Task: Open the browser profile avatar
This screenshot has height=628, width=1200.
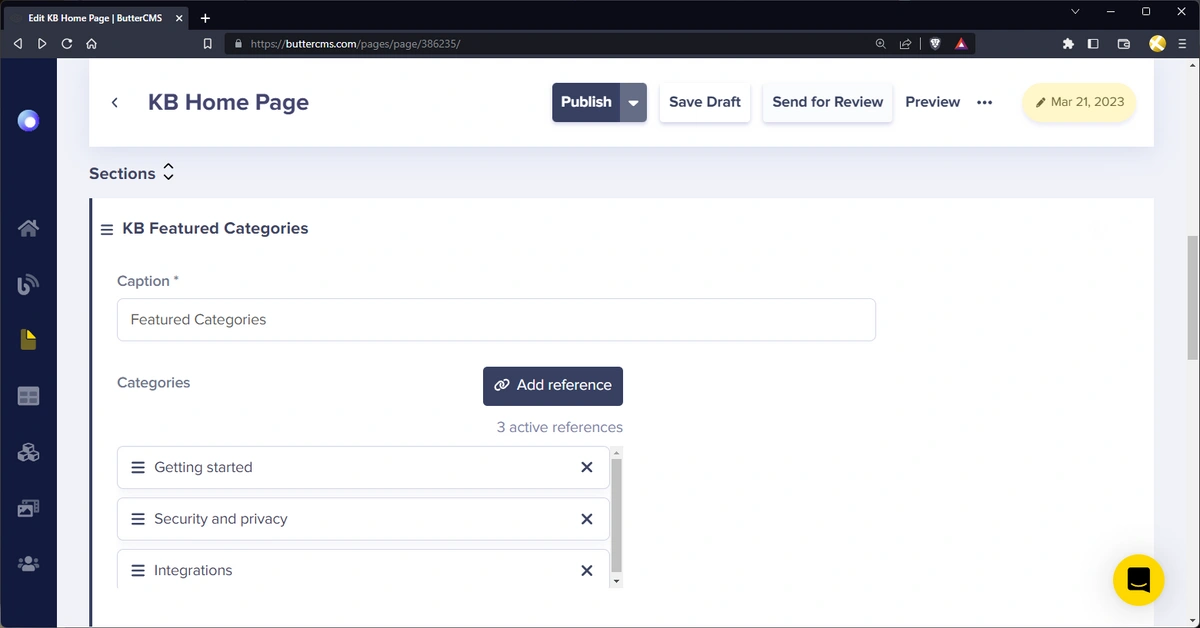Action: click(x=1158, y=43)
